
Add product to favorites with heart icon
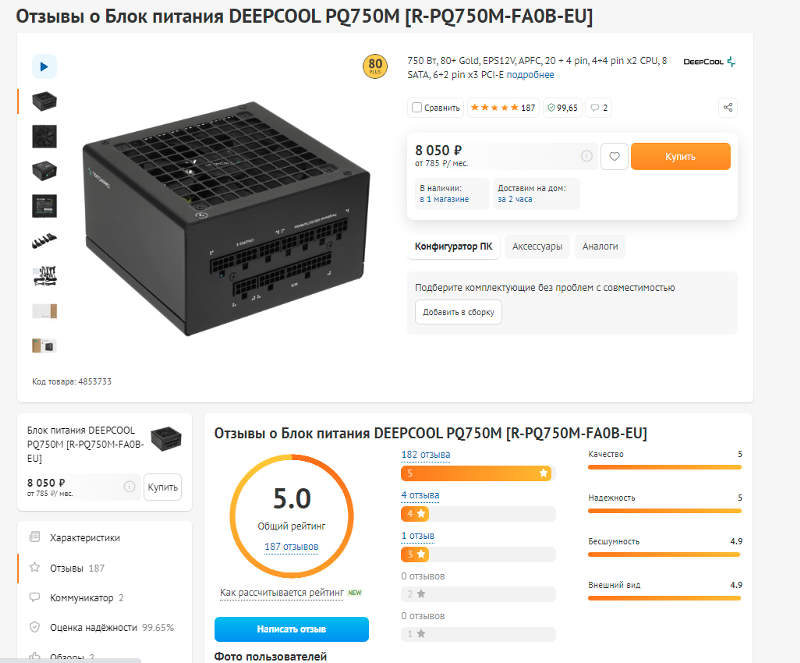point(614,157)
